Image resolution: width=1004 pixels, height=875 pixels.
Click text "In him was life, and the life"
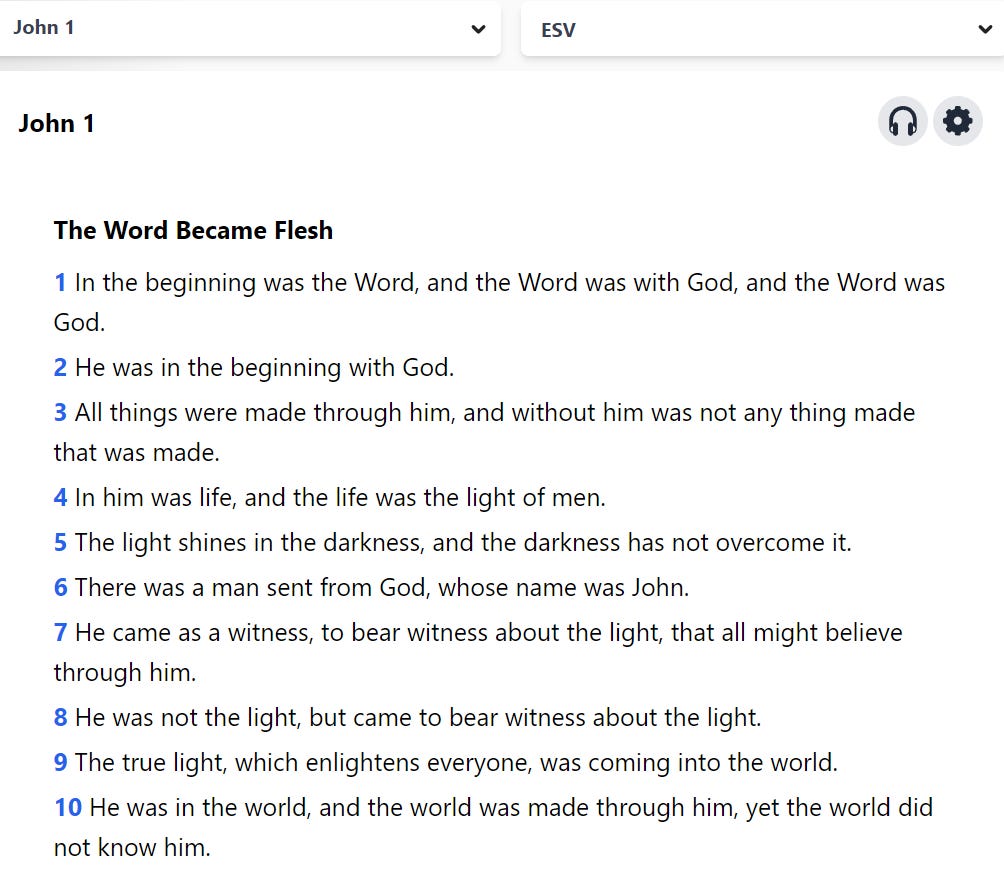pos(222,497)
